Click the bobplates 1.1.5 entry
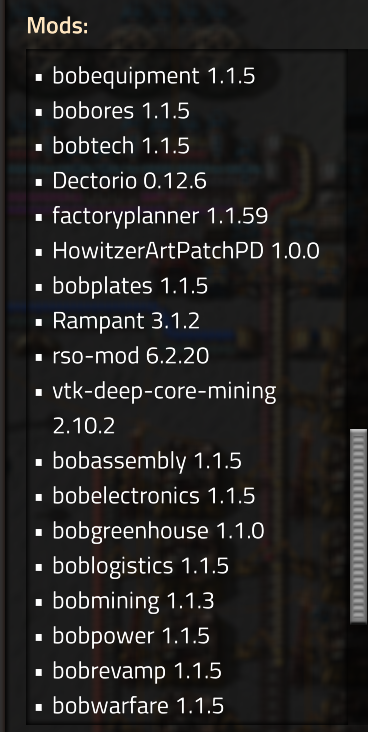 coord(130,286)
